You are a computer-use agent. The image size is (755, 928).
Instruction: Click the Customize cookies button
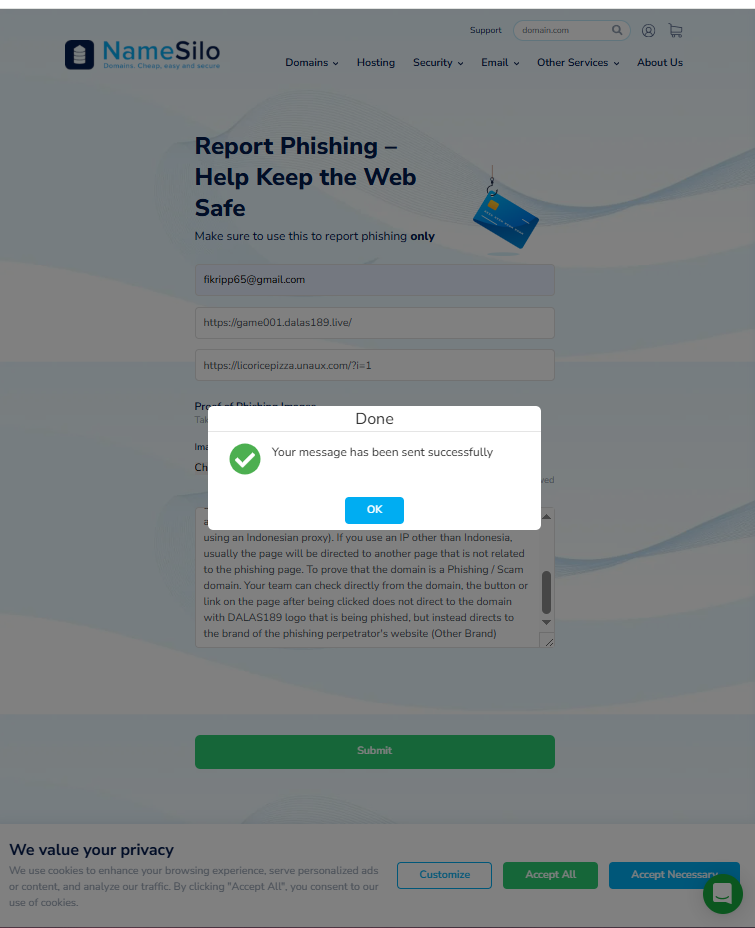pyautogui.click(x=444, y=875)
